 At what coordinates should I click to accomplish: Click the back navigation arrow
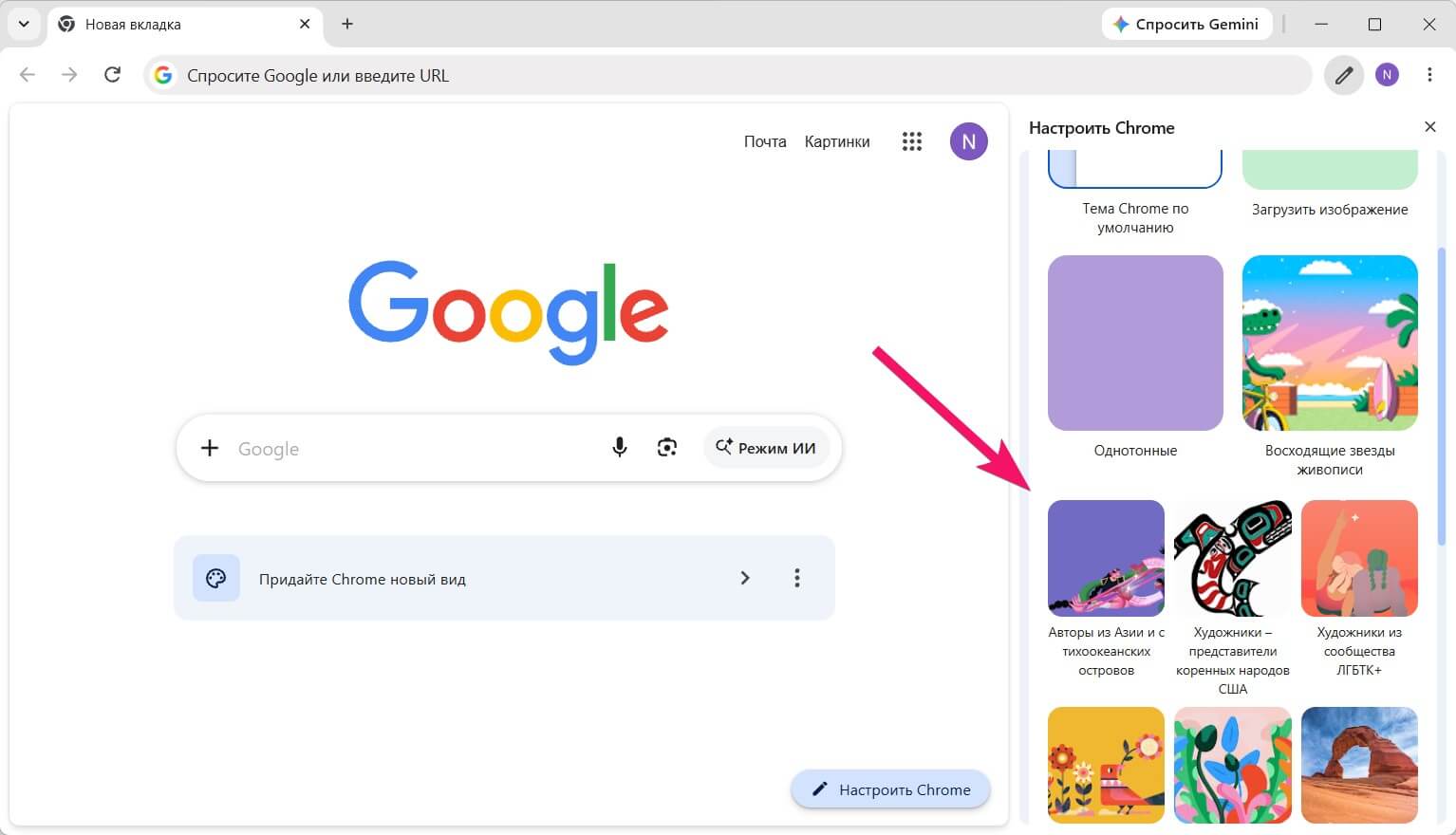28,75
